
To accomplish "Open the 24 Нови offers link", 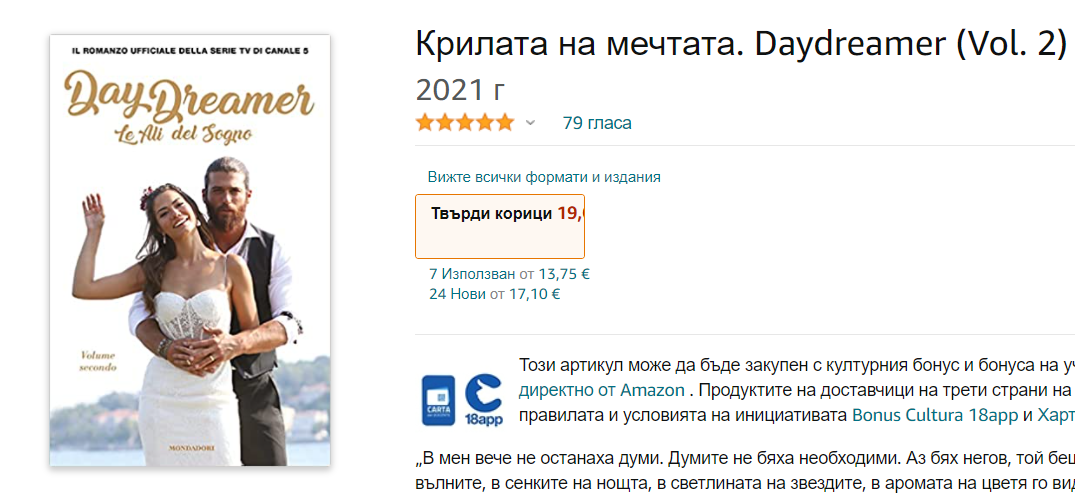I will click(457, 295).
